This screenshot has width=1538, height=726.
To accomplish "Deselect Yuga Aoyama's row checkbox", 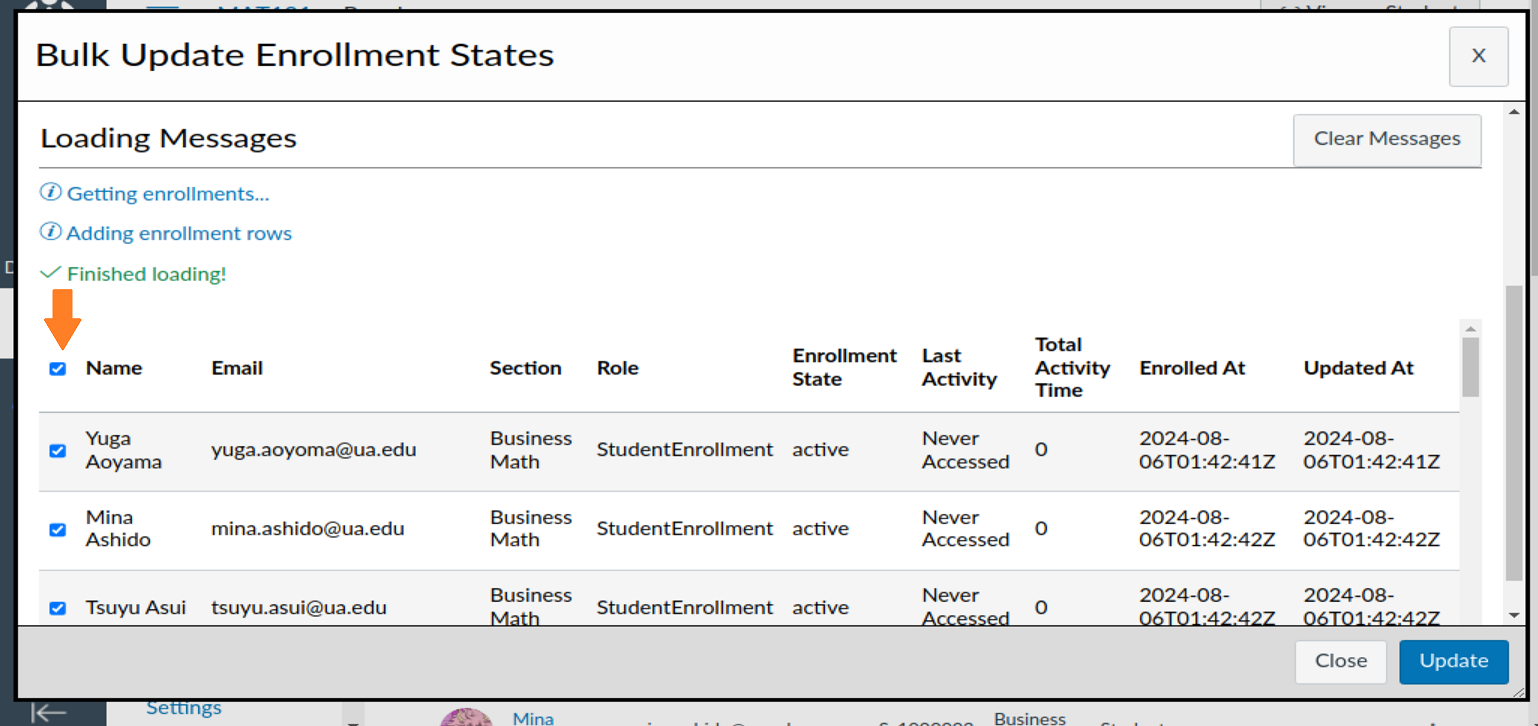I will (x=58, y=451).
